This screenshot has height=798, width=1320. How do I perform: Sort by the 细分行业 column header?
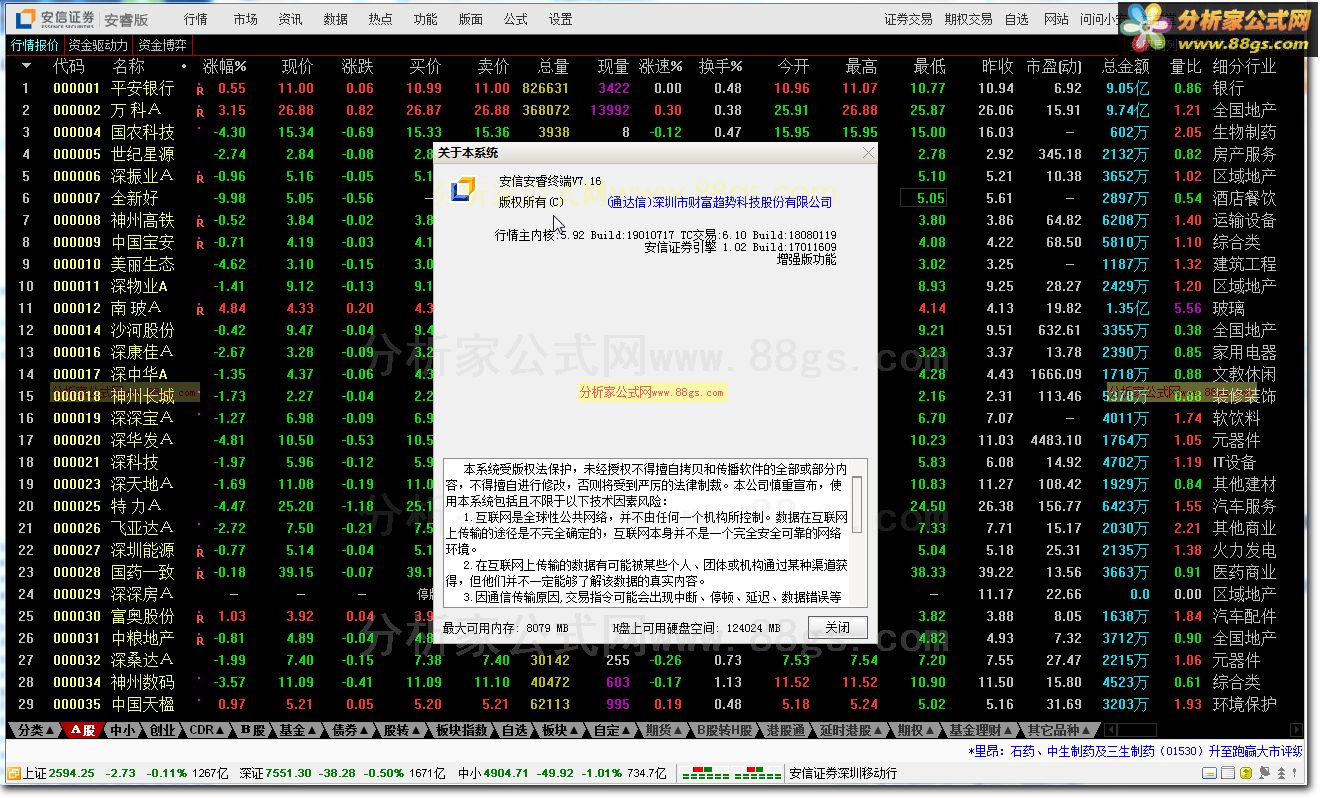point(1245,67)
